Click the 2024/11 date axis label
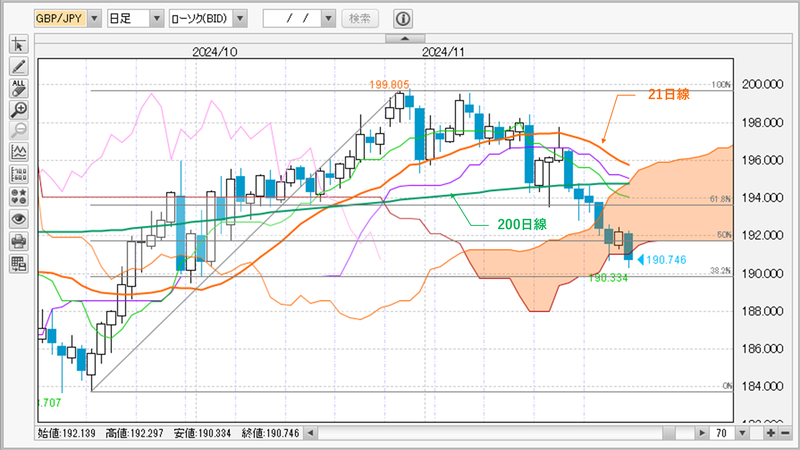The image size is (800, 450). 443,52
